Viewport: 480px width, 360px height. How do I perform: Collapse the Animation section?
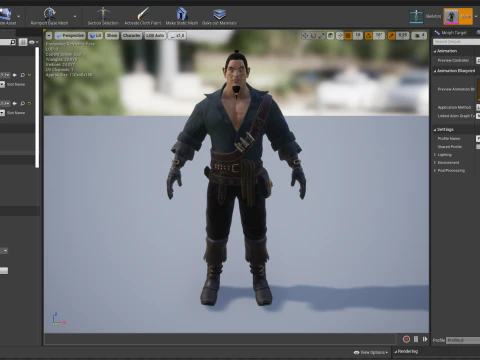(x=435, y=51)
